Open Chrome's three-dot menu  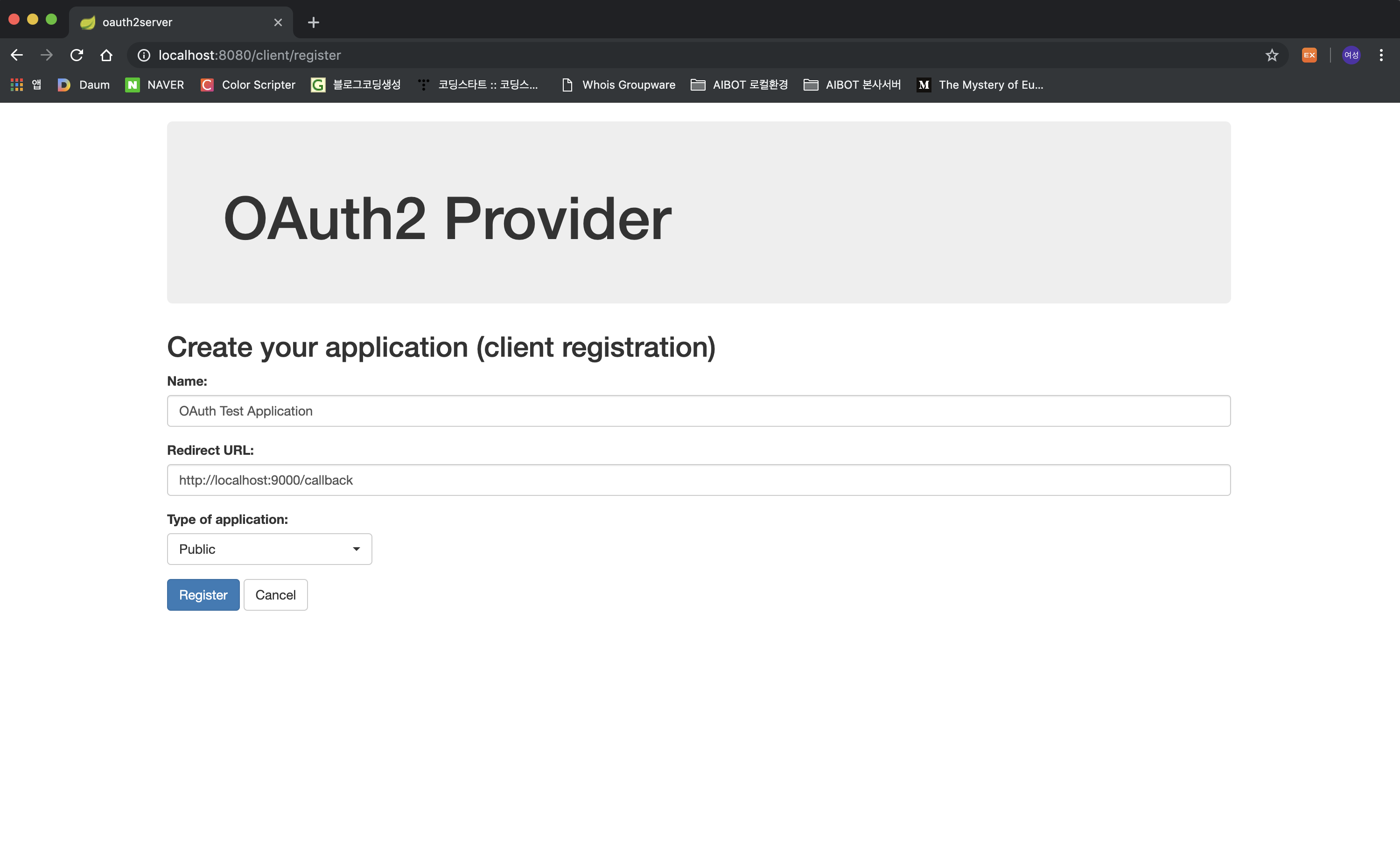pyautogui.click(x=1381, y=55)
